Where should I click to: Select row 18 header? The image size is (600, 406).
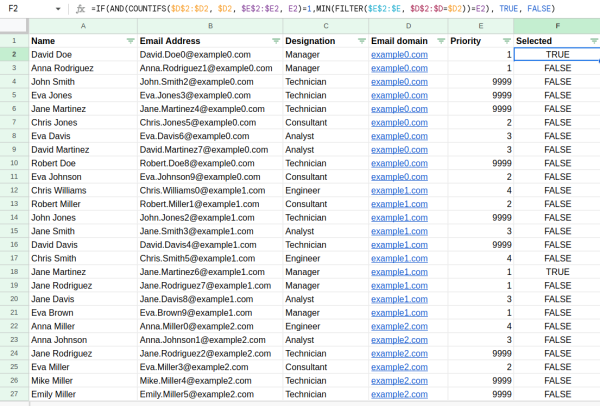(x=14, y=272)
